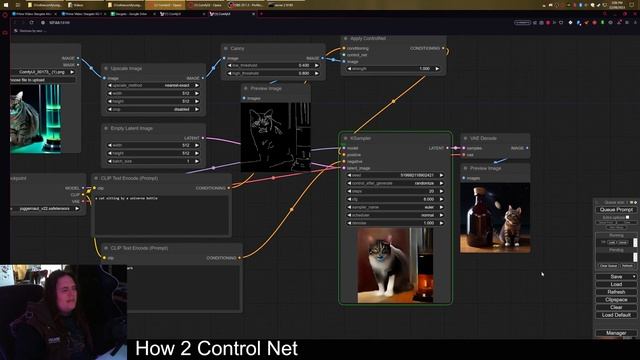Click Apply ControlNet CONDITIONING output connector
640x360 pixels.
pyautogui.click(x=443, y=48)
